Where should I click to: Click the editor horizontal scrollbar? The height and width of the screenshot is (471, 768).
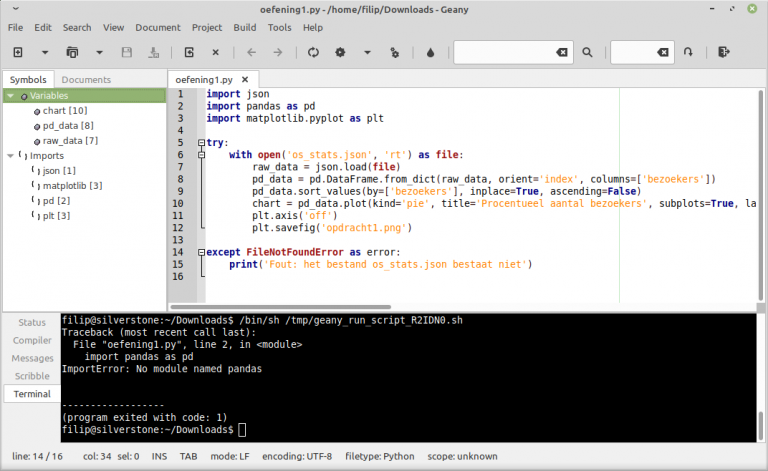click(280, 307)
